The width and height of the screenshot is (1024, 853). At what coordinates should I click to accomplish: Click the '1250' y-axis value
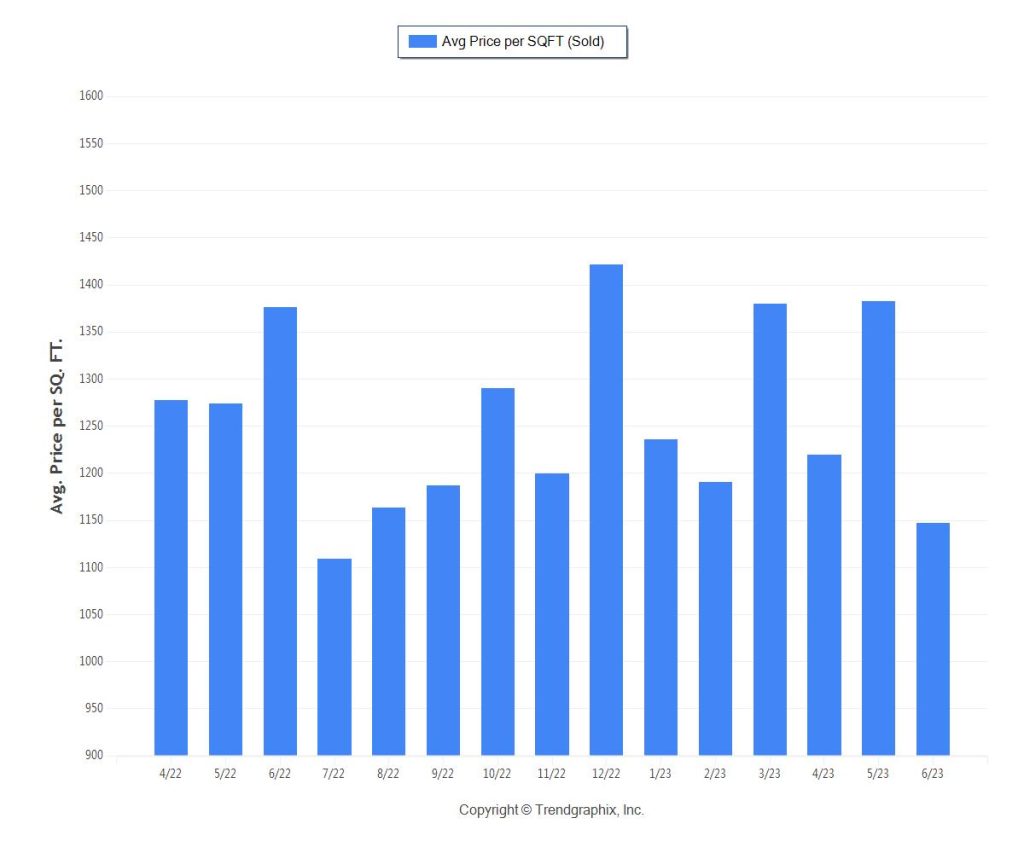click(91, 426)
